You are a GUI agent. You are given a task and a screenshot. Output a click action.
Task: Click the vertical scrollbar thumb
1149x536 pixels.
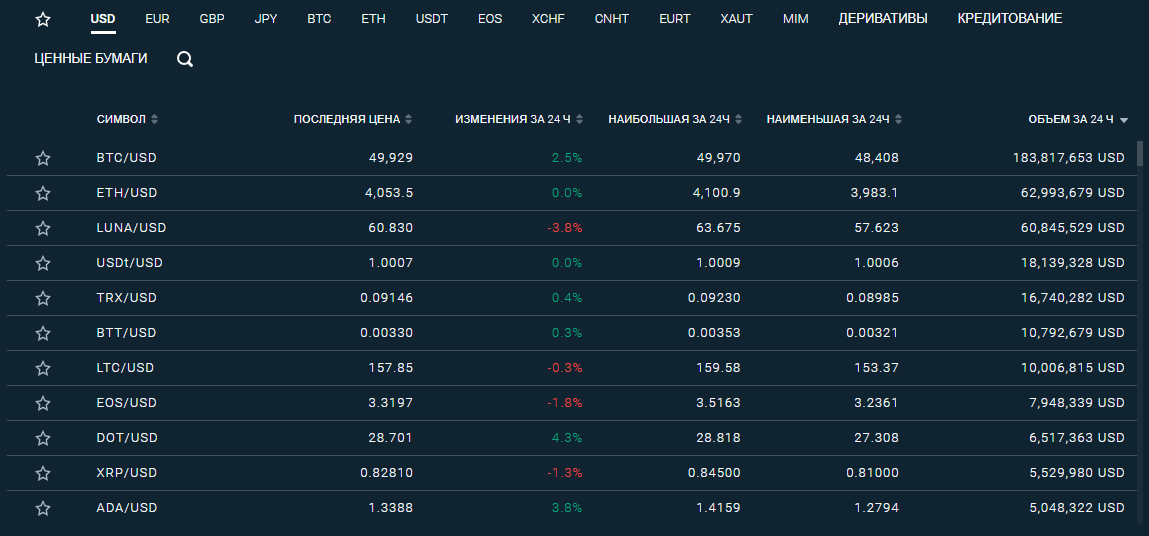tap(1139, 154)
